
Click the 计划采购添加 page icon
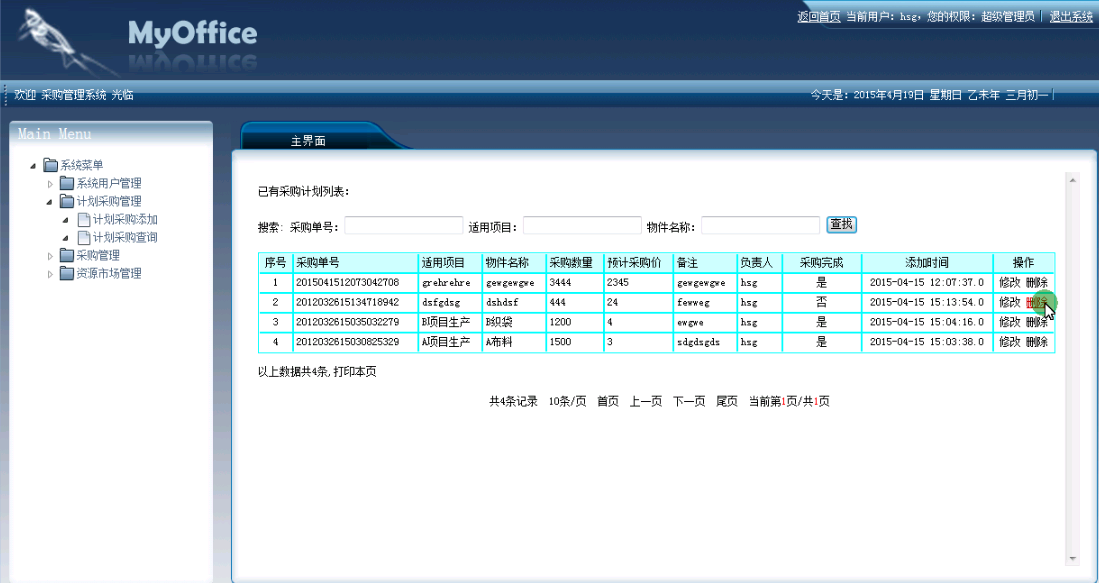84,220
